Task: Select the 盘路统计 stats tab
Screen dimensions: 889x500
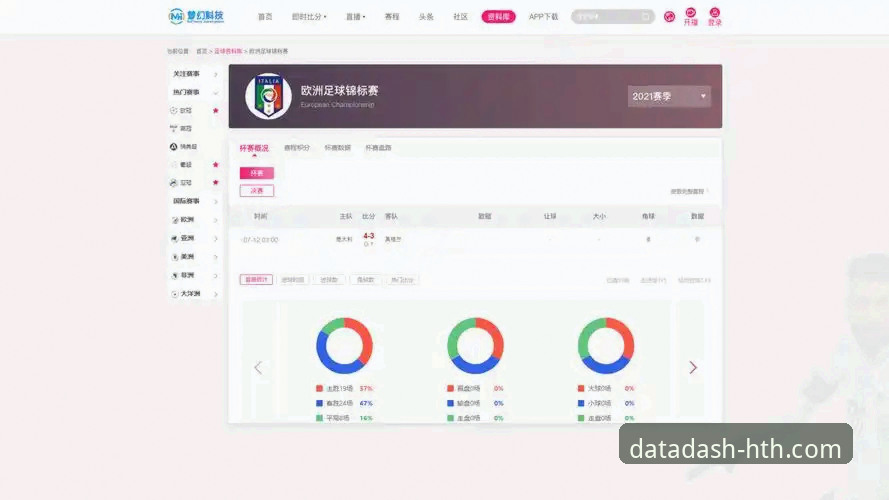Action: pyautogui.click(x=256, y=279)
